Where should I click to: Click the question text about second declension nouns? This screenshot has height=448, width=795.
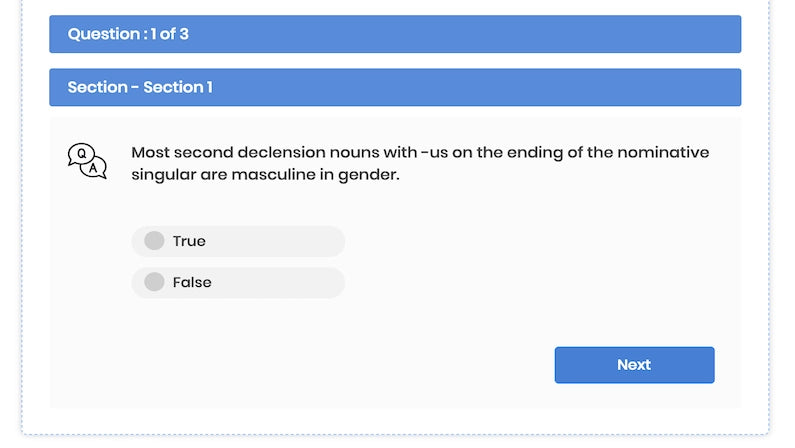pos(420,163)
